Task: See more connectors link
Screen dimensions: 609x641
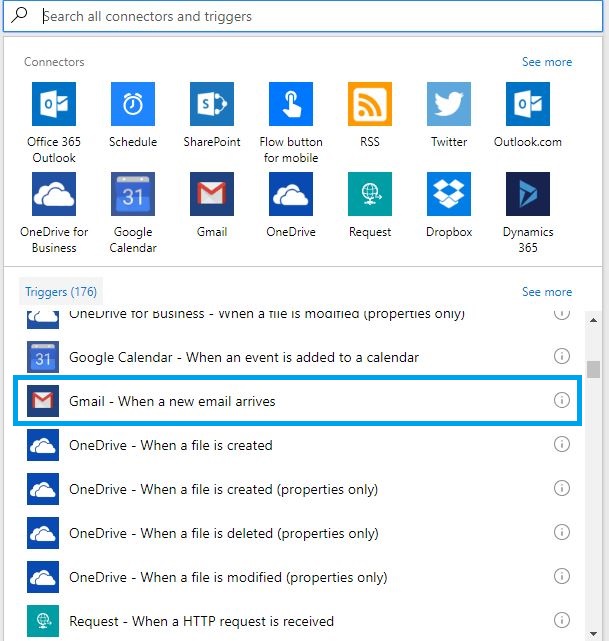Action: pos(547,62)
